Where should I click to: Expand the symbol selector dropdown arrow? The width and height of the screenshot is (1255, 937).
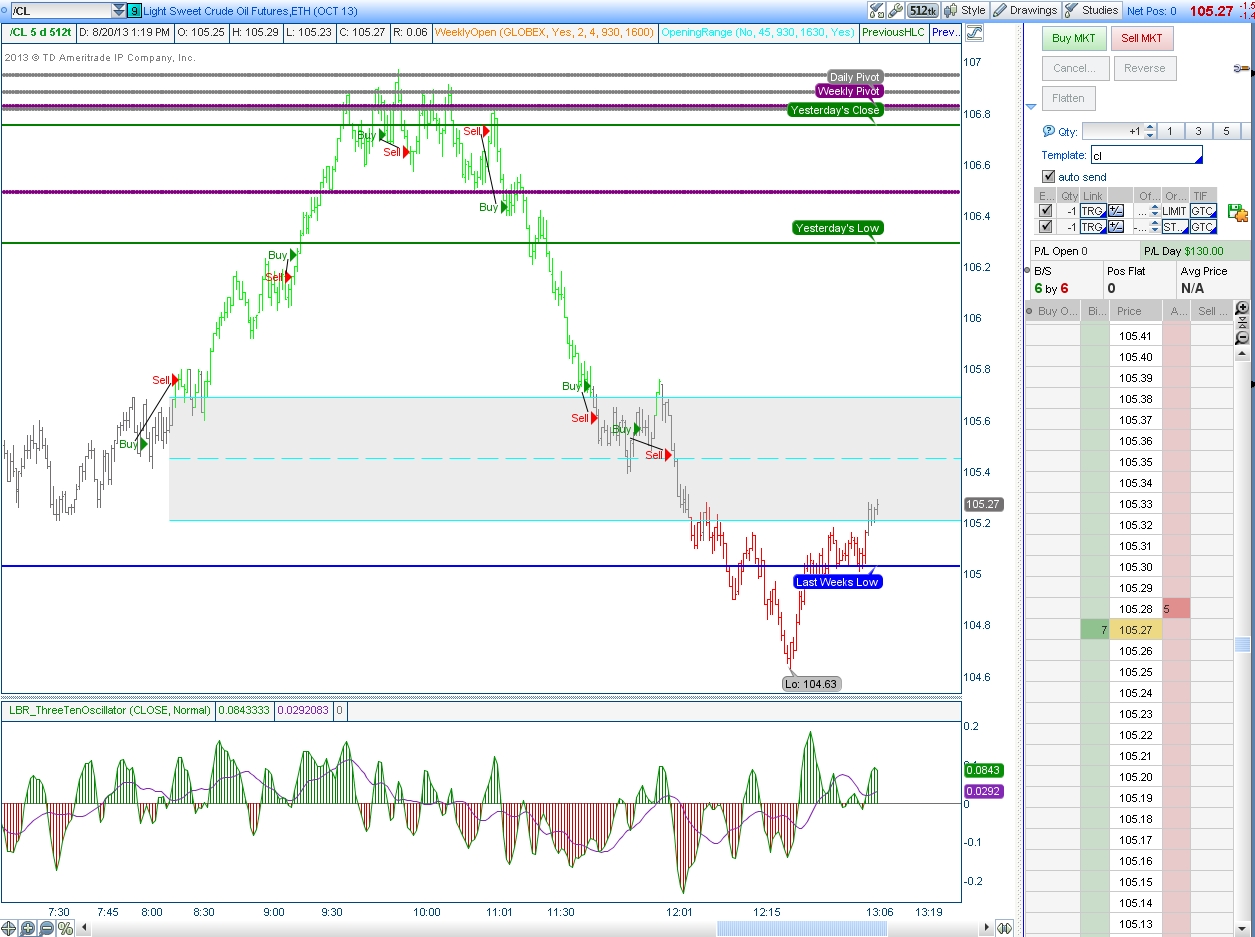(119, 10)
